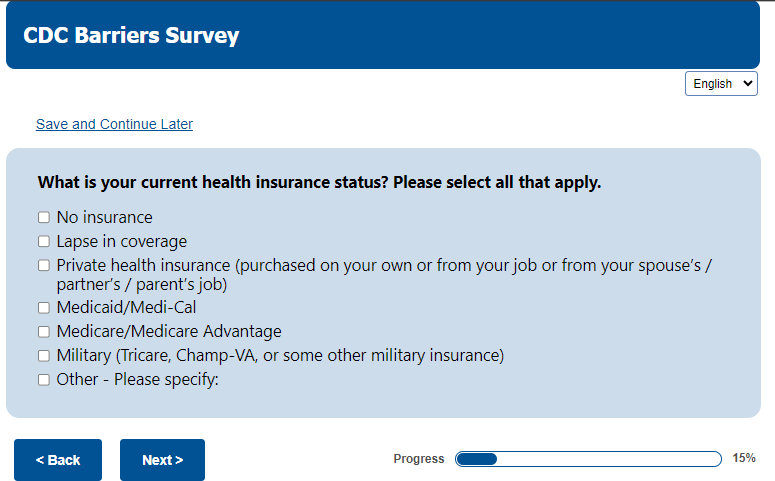775x481 pixels.
Task: Click the 15% progress percentage text
Action: (x=744, y=459)
